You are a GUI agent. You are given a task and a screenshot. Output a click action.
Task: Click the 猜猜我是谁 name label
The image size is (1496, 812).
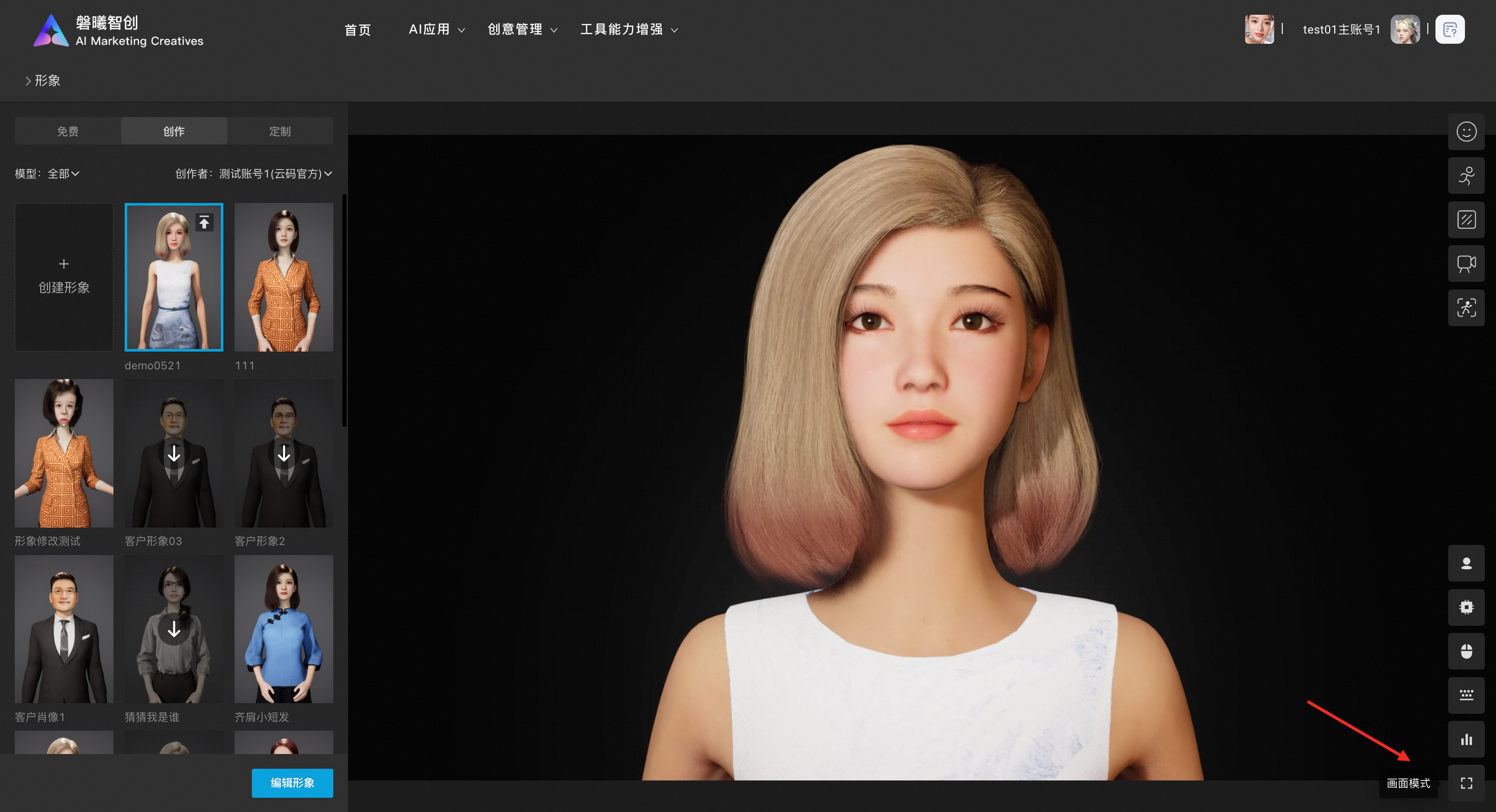pos(152,717)
